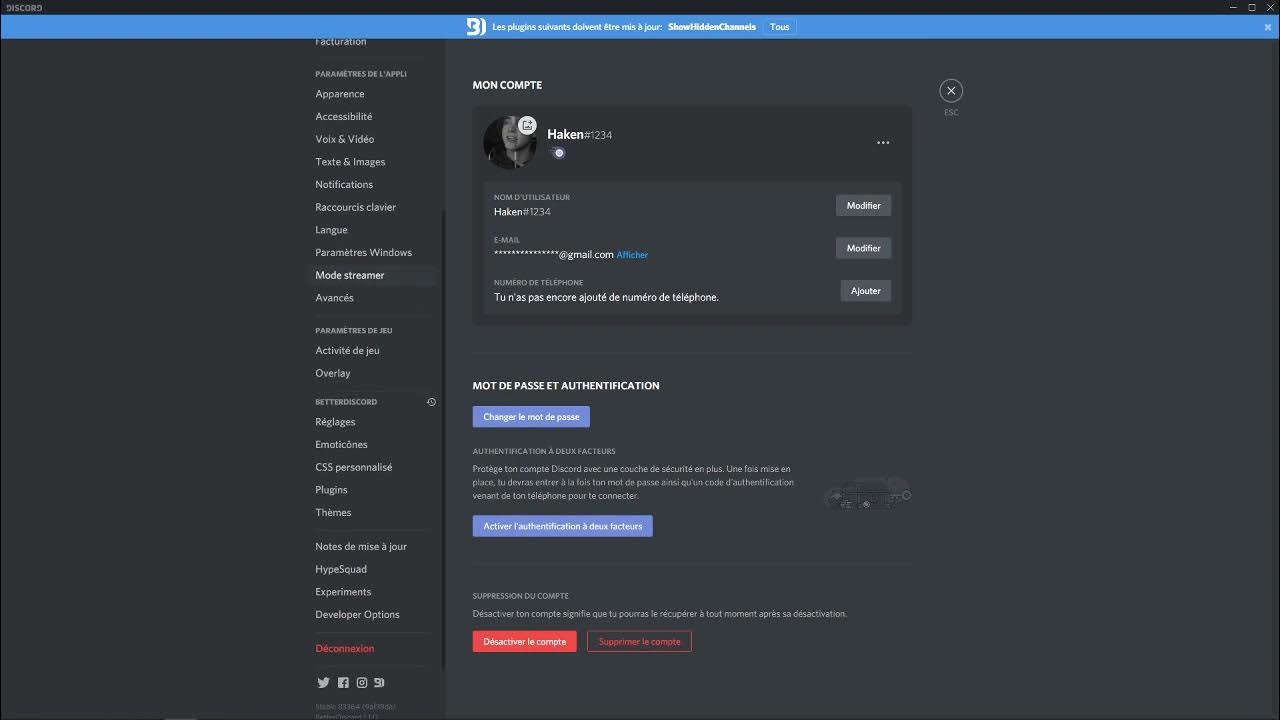Click Modifier next to username
The height and width of the screenshot is (720, 1280).
(x=863, y=206)
